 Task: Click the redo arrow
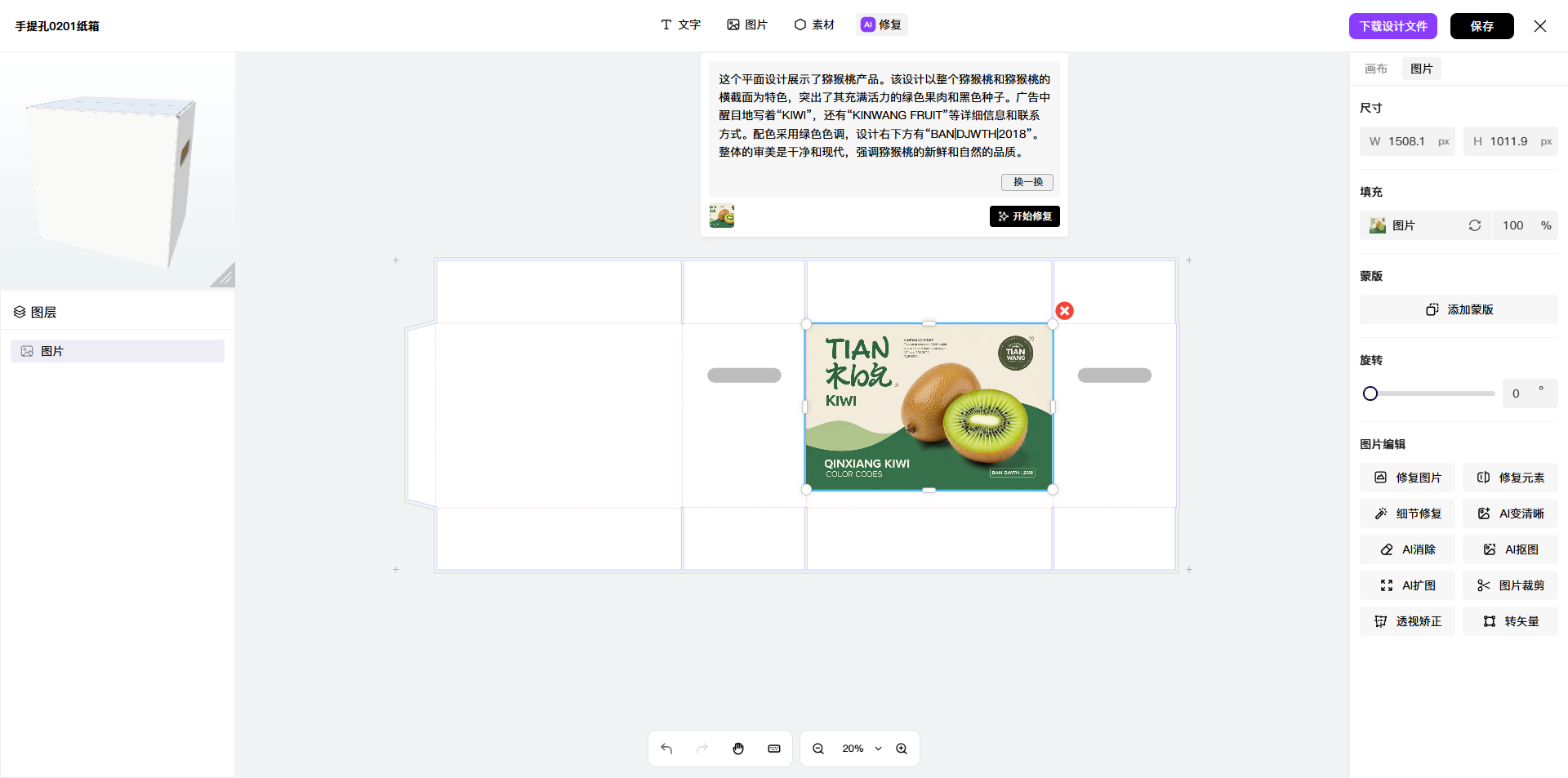tap(702, 749)
